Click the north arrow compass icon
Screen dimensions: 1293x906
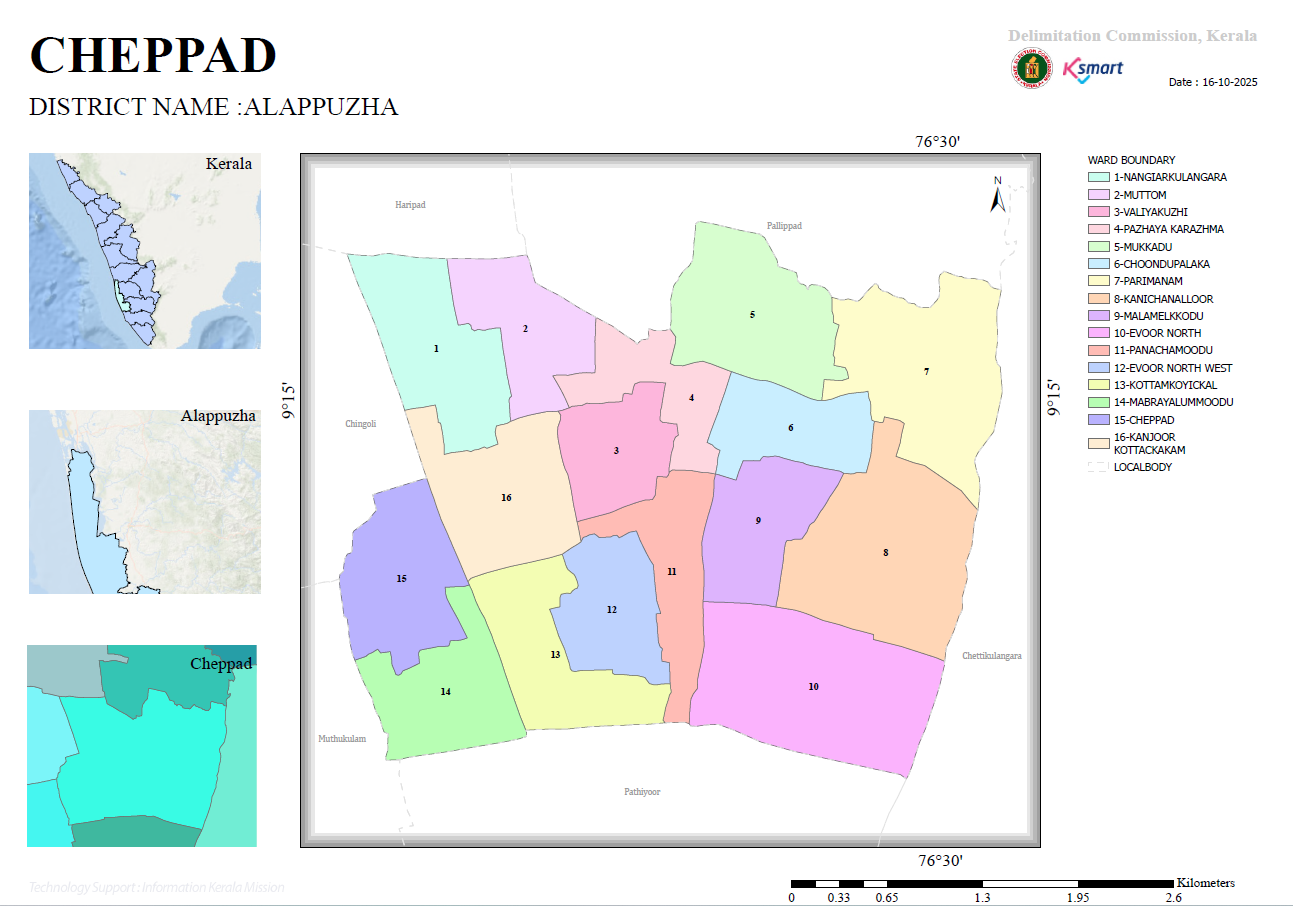[x=997, y=194]
